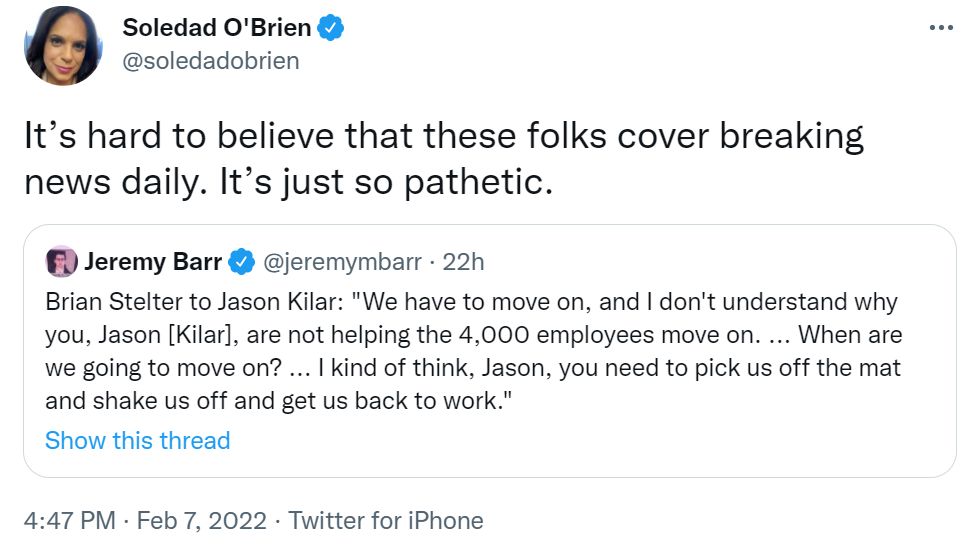
Task: Open the Soledad O'Brien display name
Action: [x=216, y=27]
